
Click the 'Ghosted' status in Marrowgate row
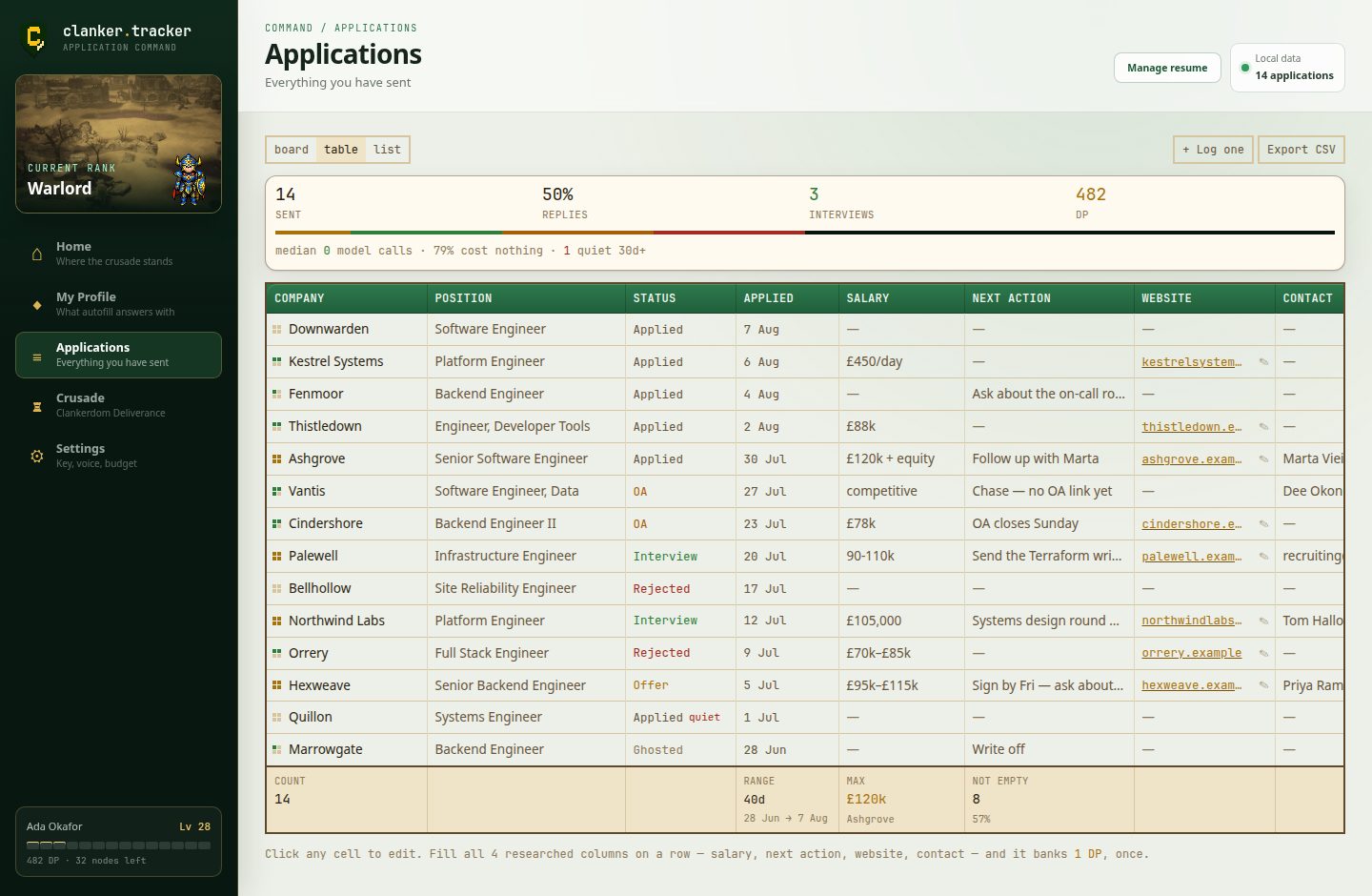coord(658,750)
